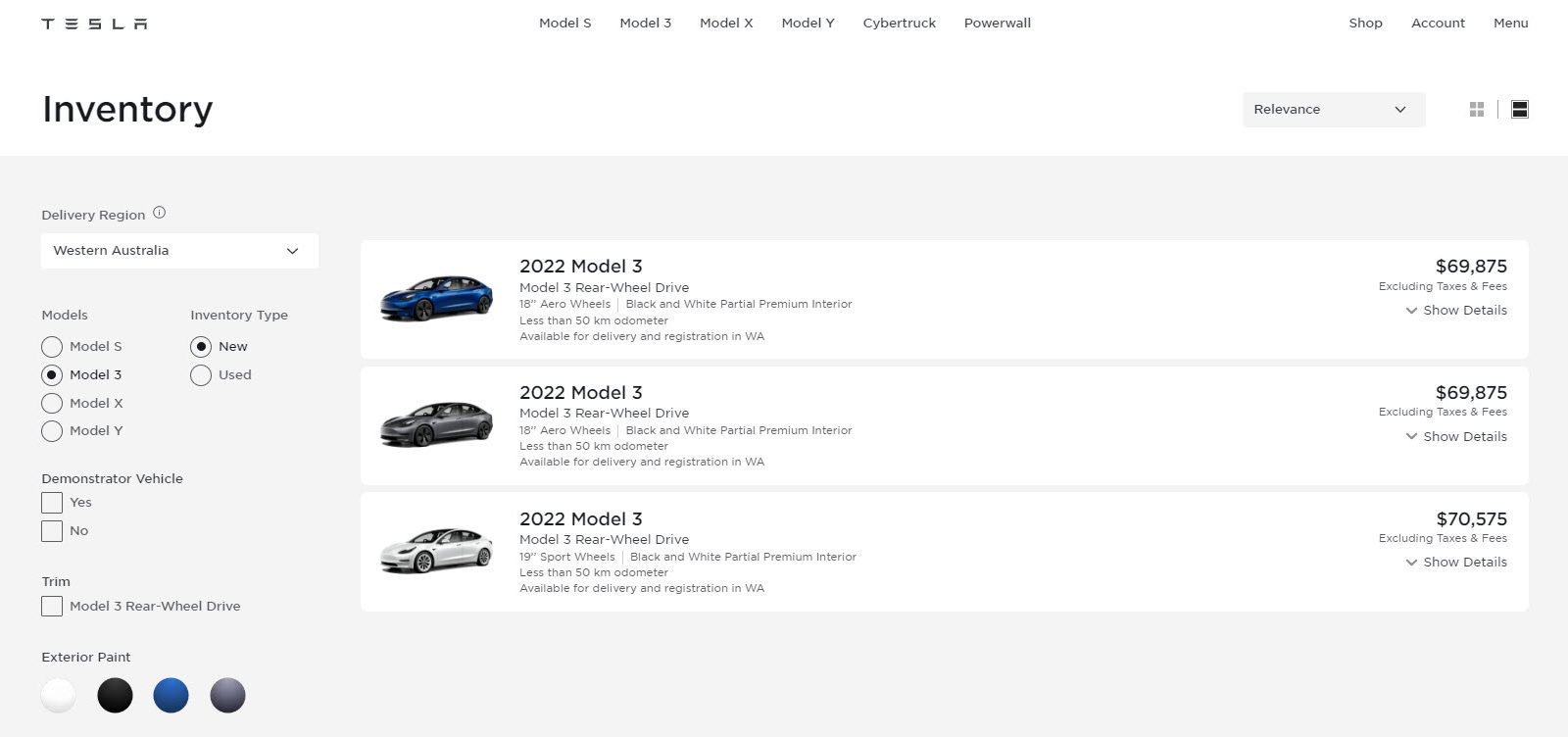Expand Show Details for white $70,575 Model 3

1456,563
